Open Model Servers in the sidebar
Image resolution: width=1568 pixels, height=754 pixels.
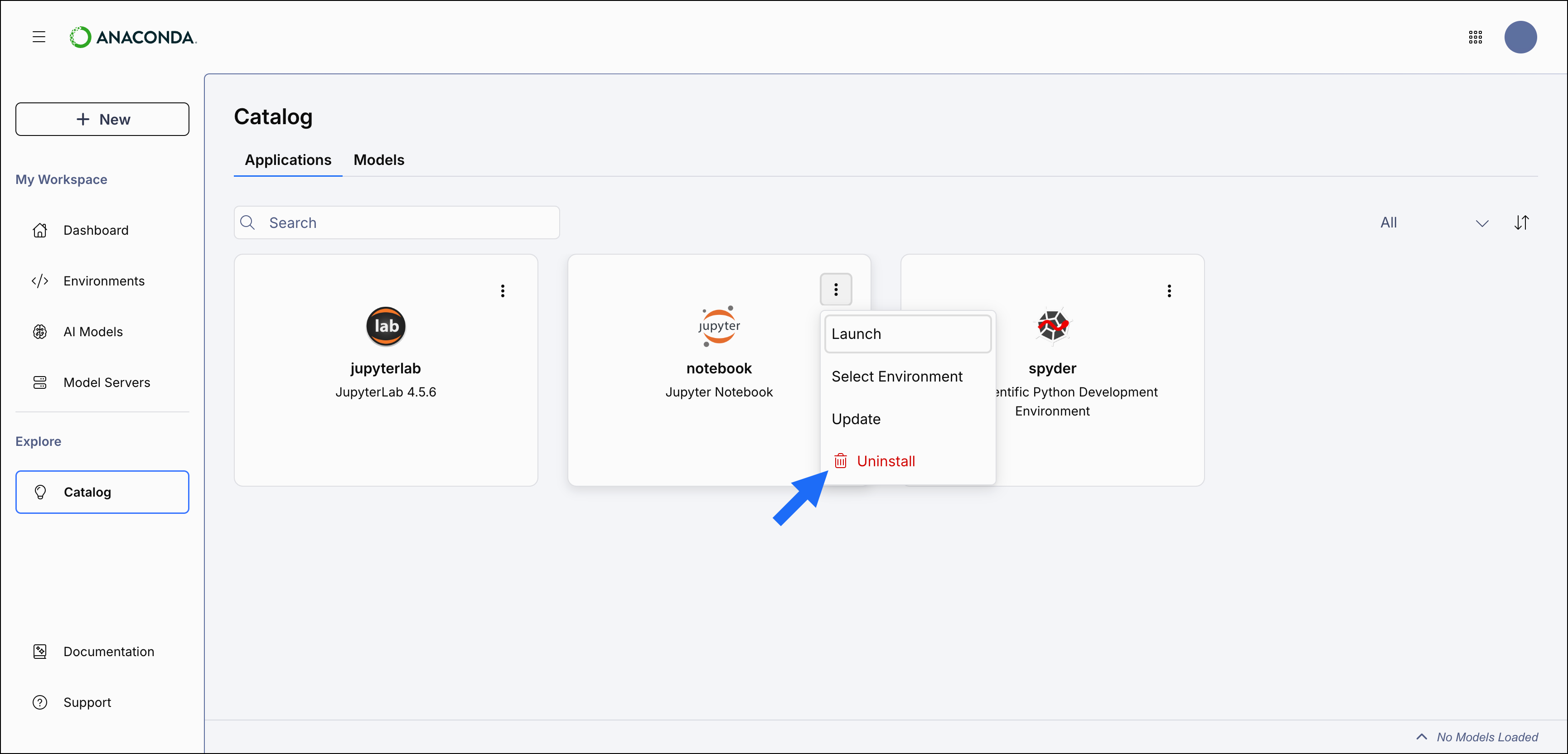pos(102,382)
